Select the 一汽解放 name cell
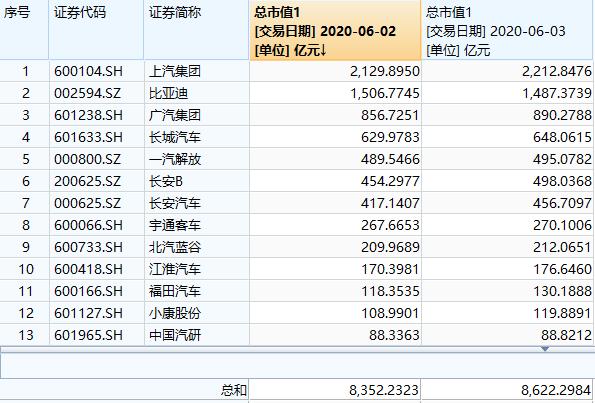 197,159
